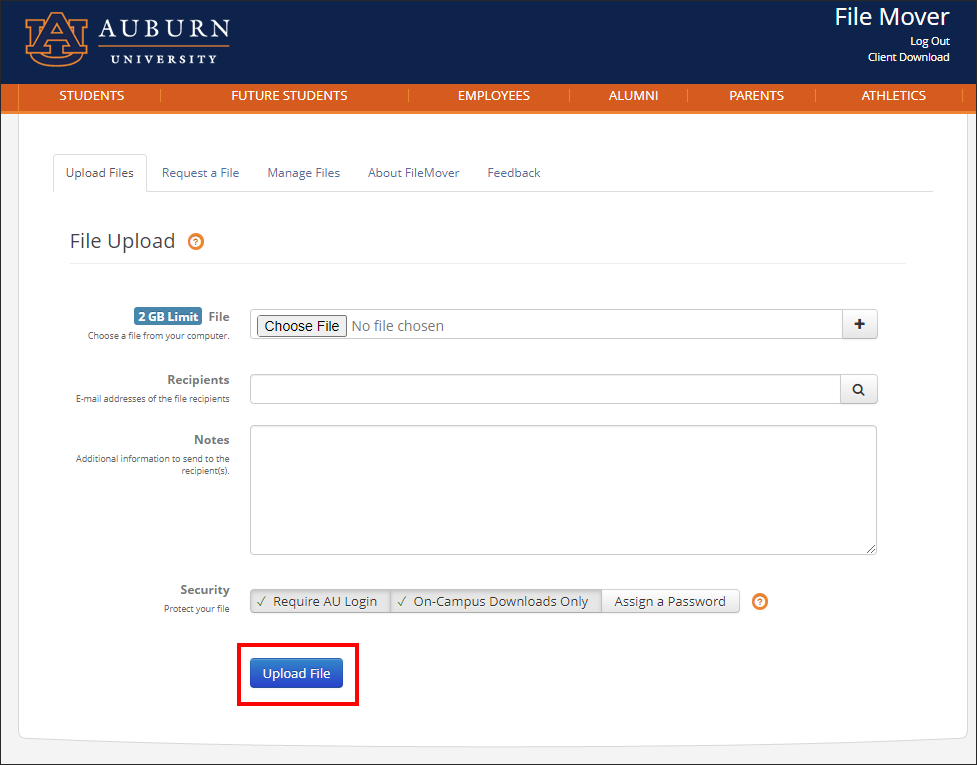This screenshot has height=765, width=977.
Task: Go to STUDENTS in navigation bar
Action: tap(92, 96)
